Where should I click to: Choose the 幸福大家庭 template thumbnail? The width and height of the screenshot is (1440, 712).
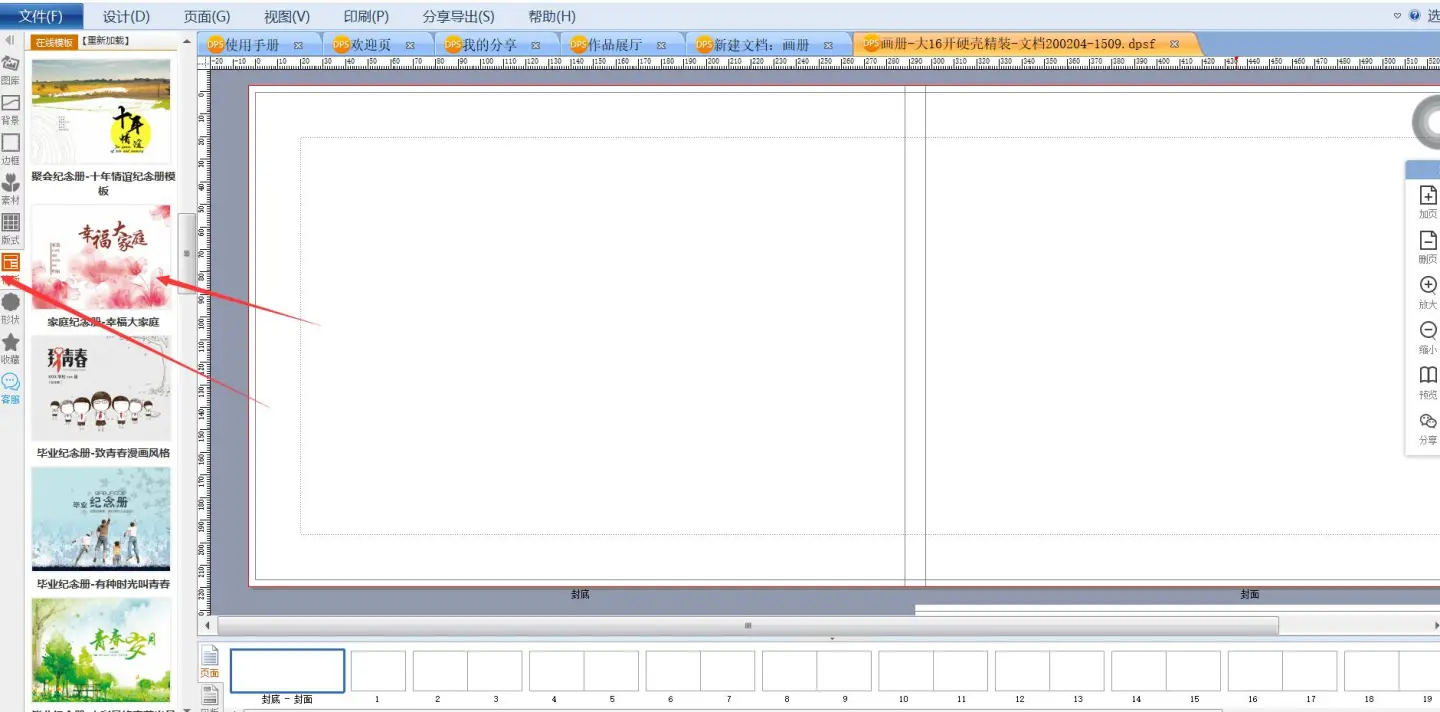pos(101,258)
